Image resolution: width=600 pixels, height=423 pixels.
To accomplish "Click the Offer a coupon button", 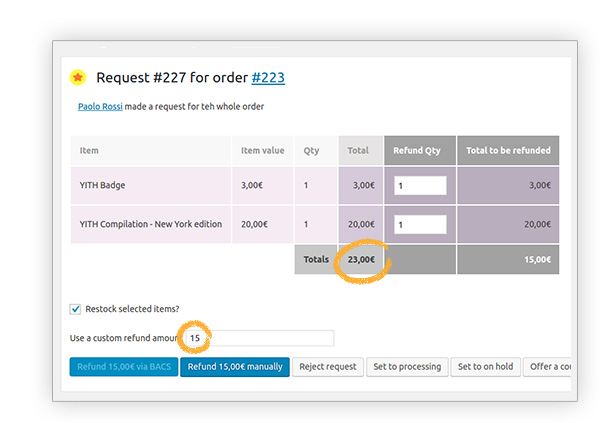I will (548, 367).
